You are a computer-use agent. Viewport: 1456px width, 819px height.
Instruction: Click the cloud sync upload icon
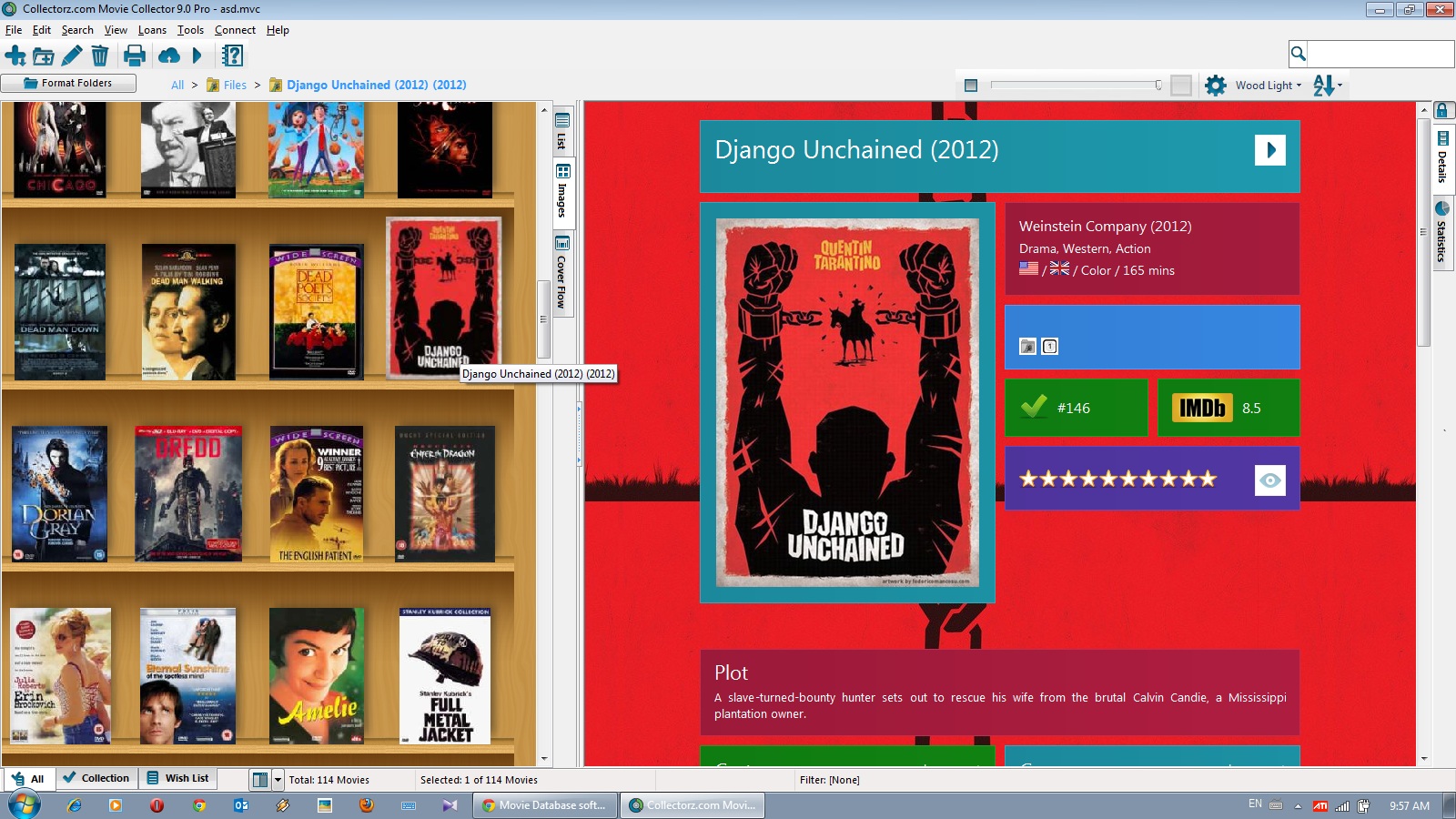coord(169,56)
